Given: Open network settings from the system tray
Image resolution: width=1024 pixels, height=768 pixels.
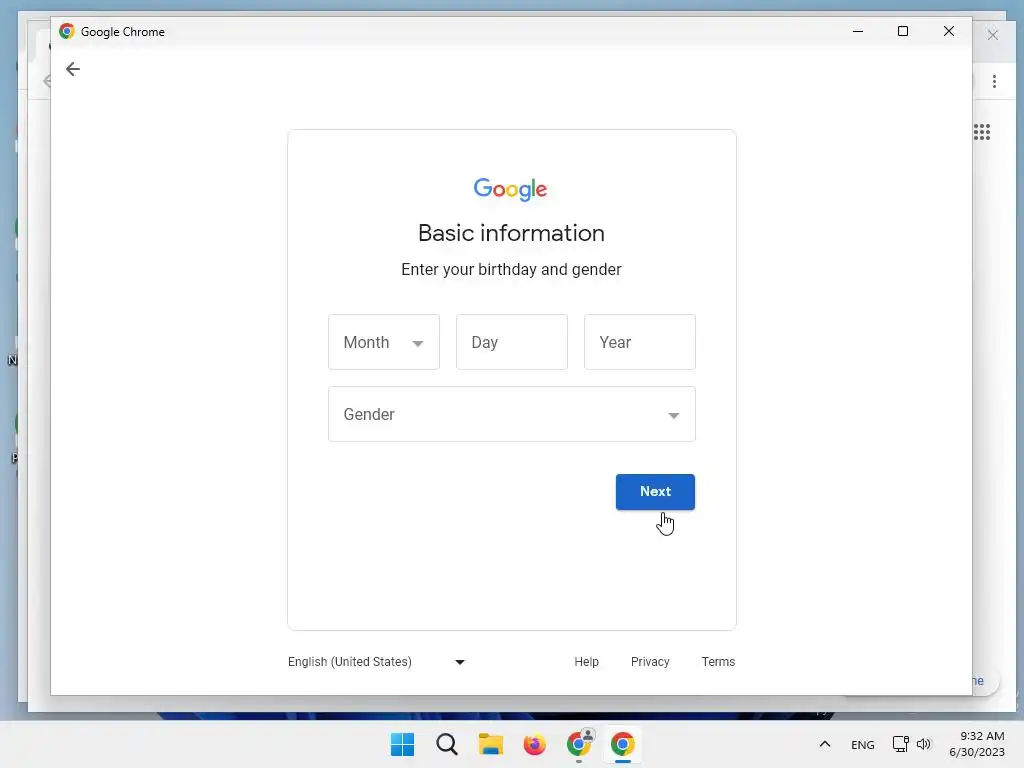Looking at the screenshot, I should tap(901, 744).
